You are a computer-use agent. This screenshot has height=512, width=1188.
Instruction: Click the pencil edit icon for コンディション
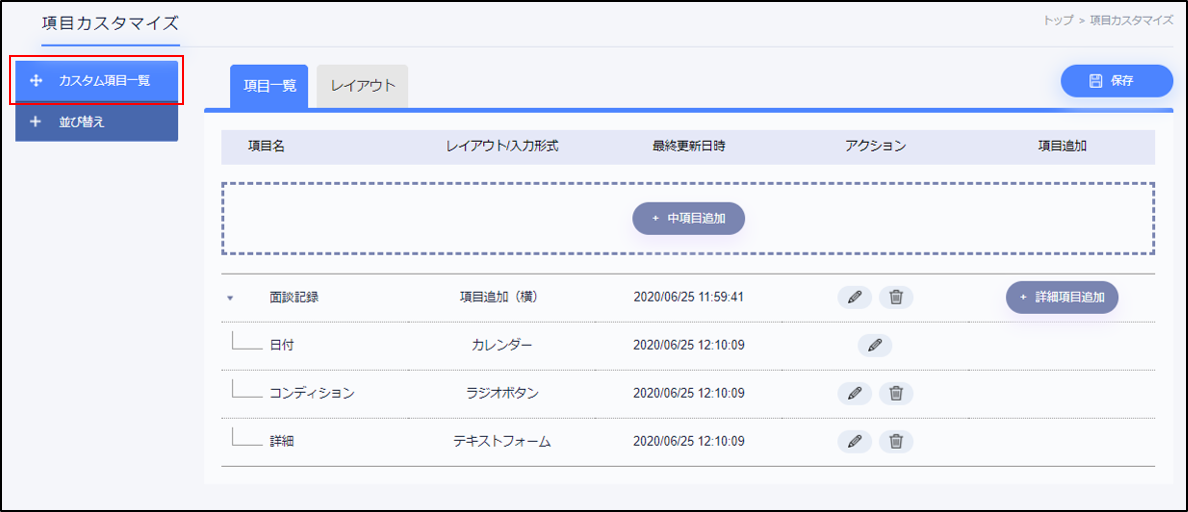[x=854, y=393]
